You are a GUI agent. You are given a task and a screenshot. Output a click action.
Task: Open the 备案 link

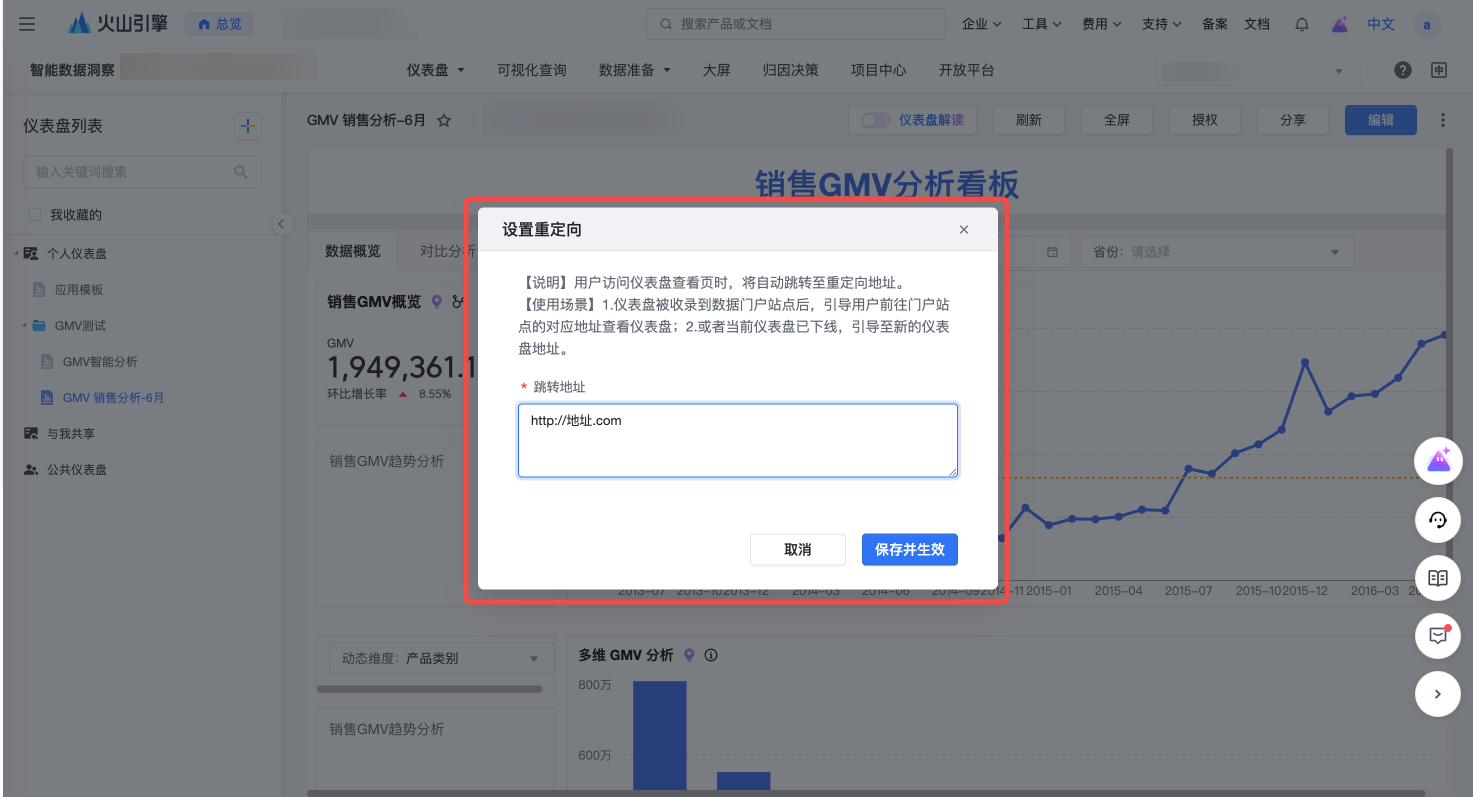[x=1215, y=24]
